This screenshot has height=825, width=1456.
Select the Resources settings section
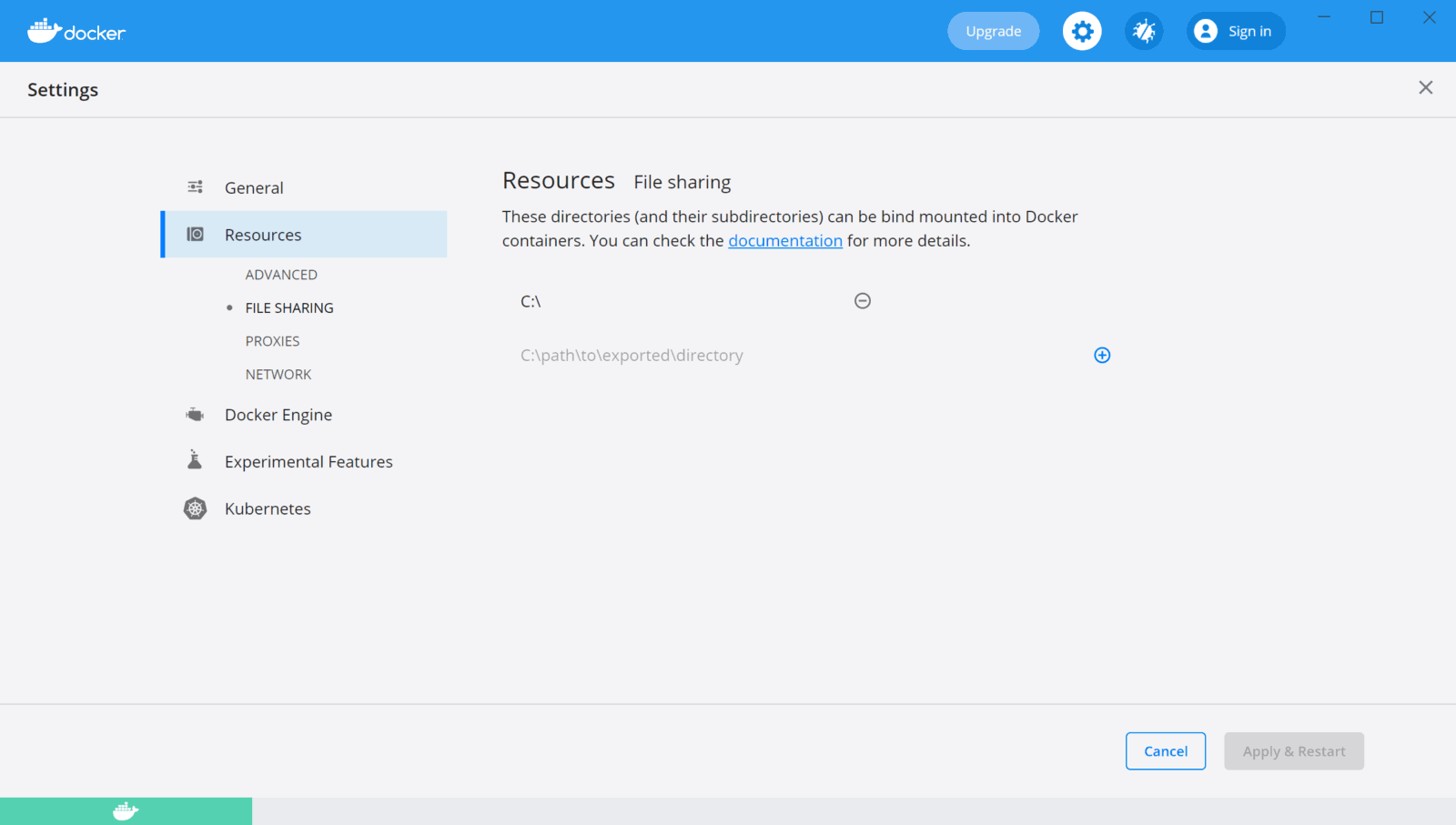263,235
